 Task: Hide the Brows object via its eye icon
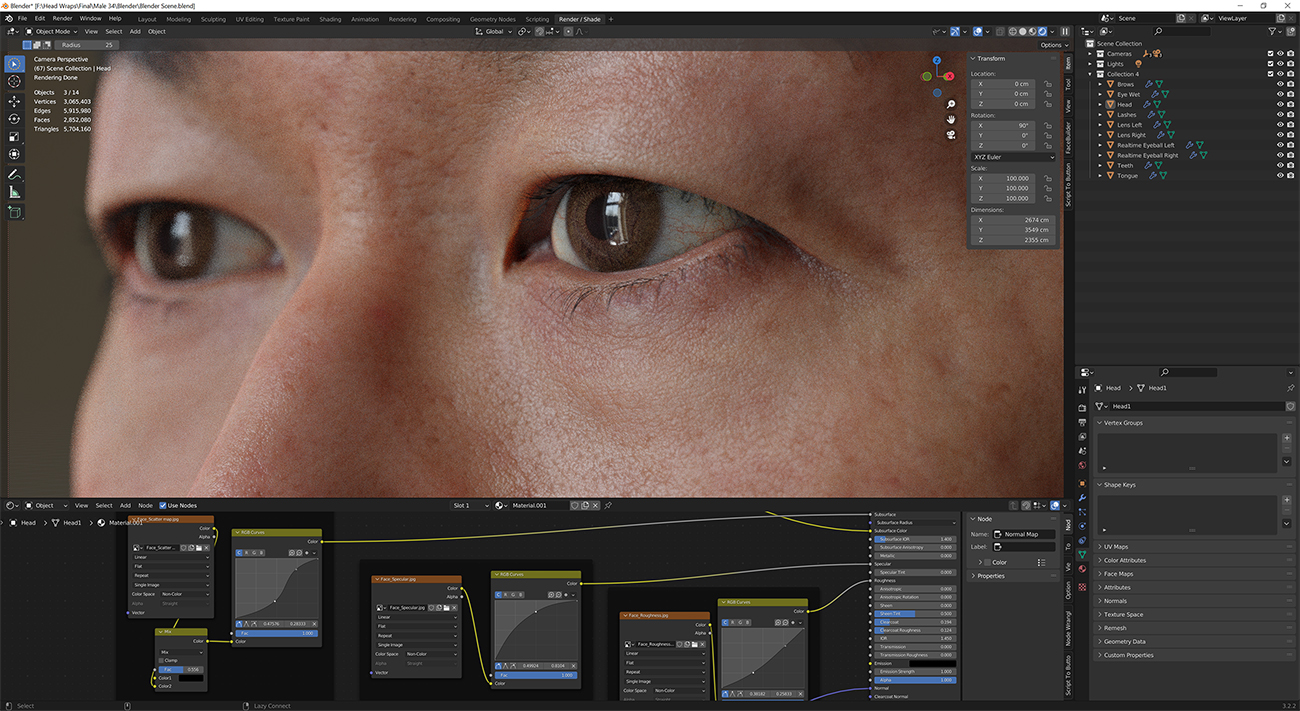tap(1279, 84)
